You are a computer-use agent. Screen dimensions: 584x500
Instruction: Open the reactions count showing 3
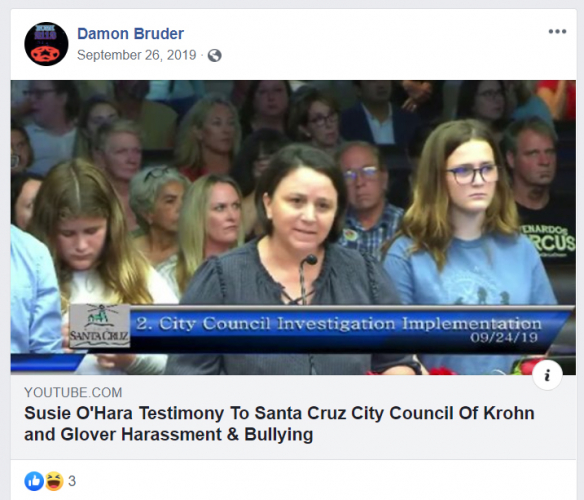pos(72,481)
